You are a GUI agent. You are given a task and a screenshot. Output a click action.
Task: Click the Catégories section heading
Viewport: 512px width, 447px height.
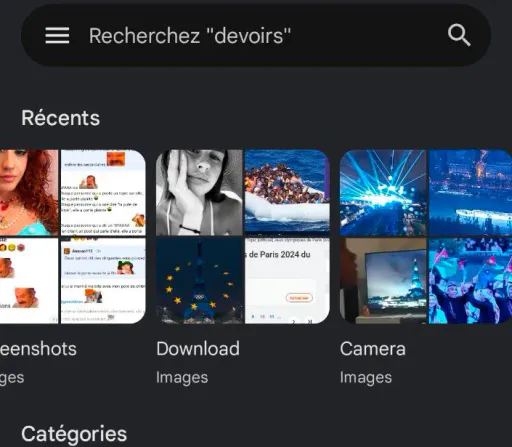coord(74,434)
